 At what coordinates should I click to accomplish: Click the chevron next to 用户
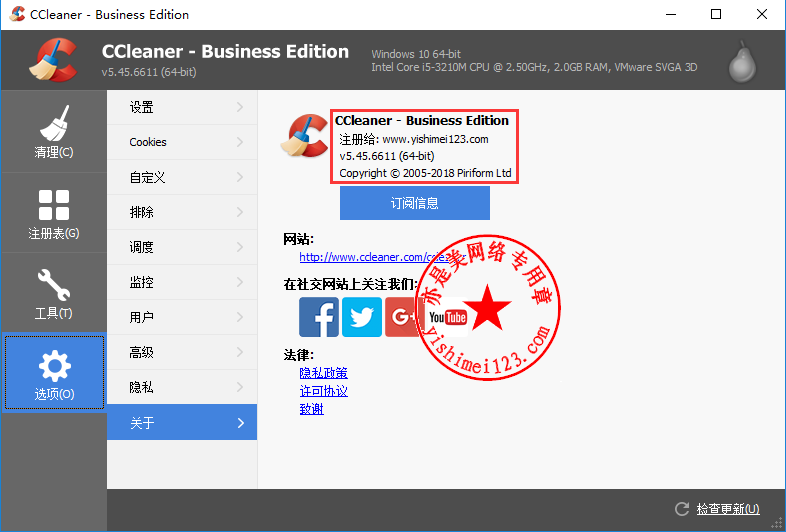coord(240,317)
